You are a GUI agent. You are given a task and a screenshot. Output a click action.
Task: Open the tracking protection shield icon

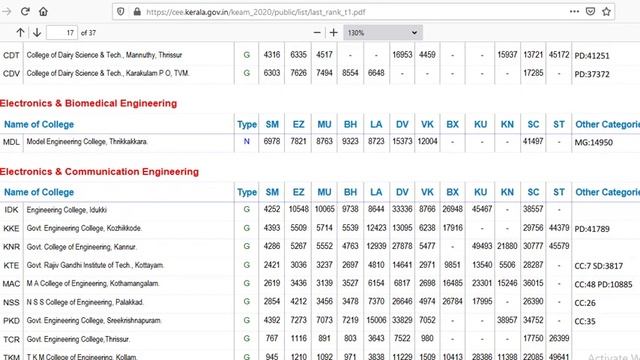[120, 12]
